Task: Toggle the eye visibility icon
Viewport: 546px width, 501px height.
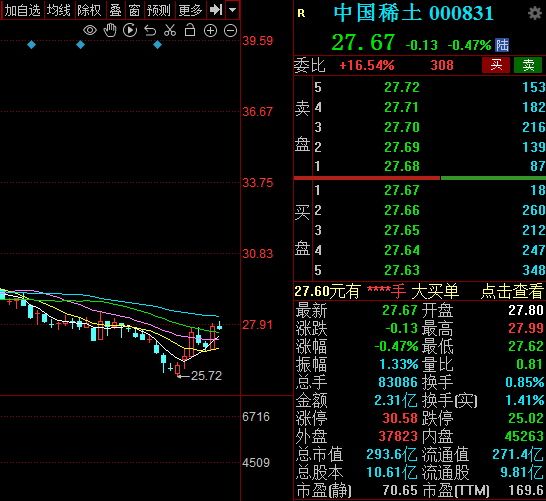Action: [x=90, y=31]
